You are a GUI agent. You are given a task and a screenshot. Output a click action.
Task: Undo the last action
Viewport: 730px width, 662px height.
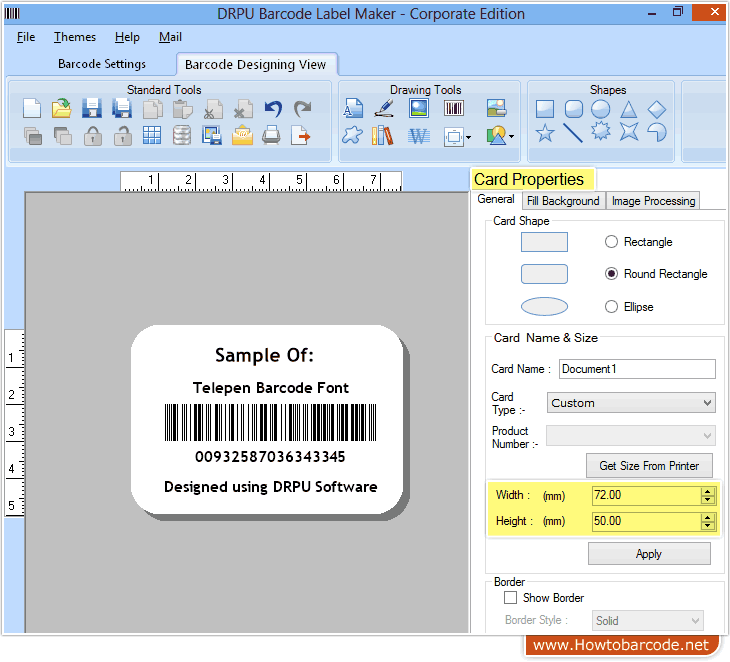coord(273,109)
